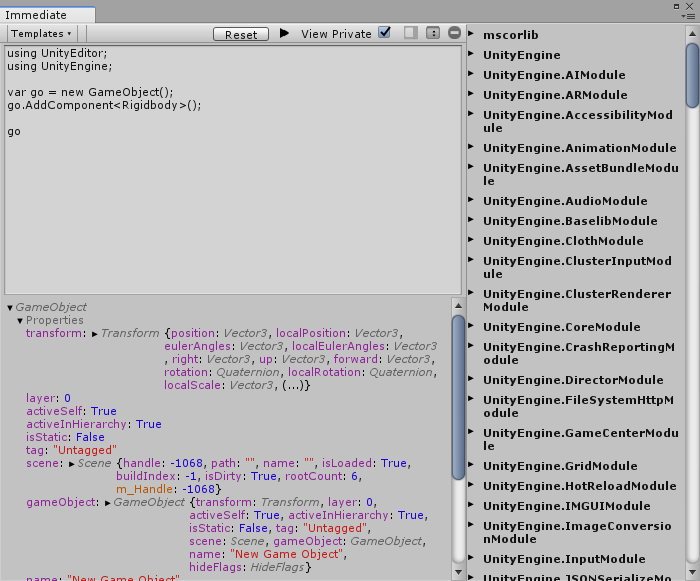Expand UnityEngine.DirectorModule arrow

point(471,379)
